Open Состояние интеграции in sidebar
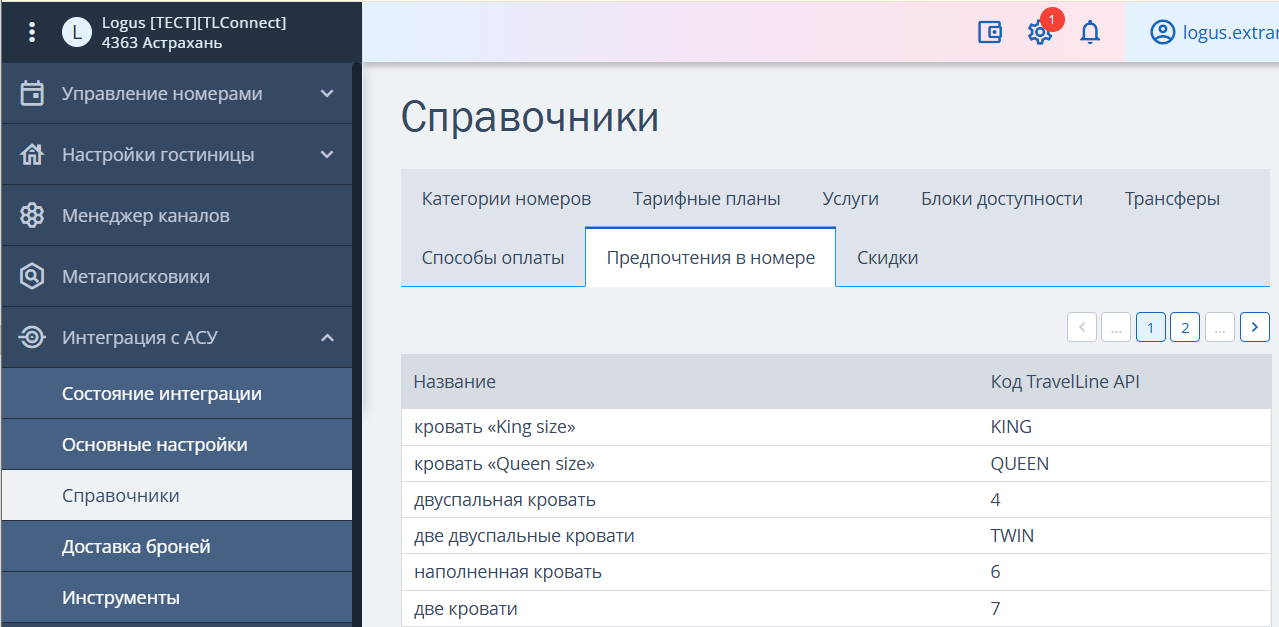 coord(162,394)
